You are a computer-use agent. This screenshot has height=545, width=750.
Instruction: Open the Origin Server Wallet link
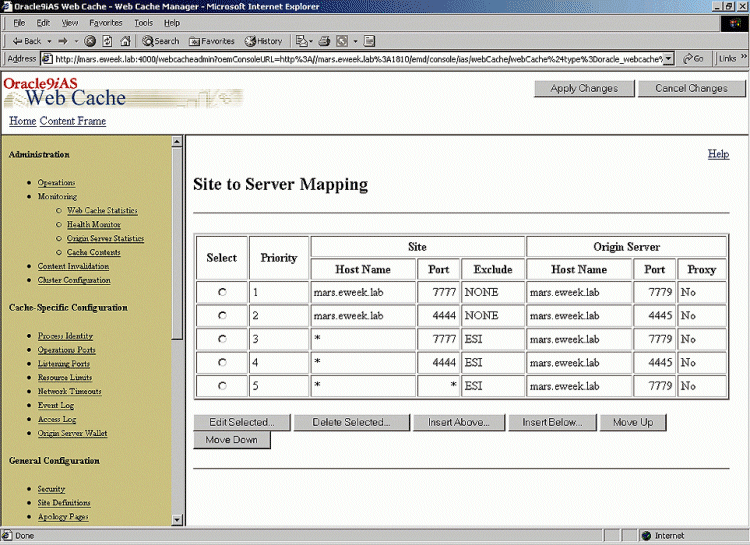[x=73, y=433]
